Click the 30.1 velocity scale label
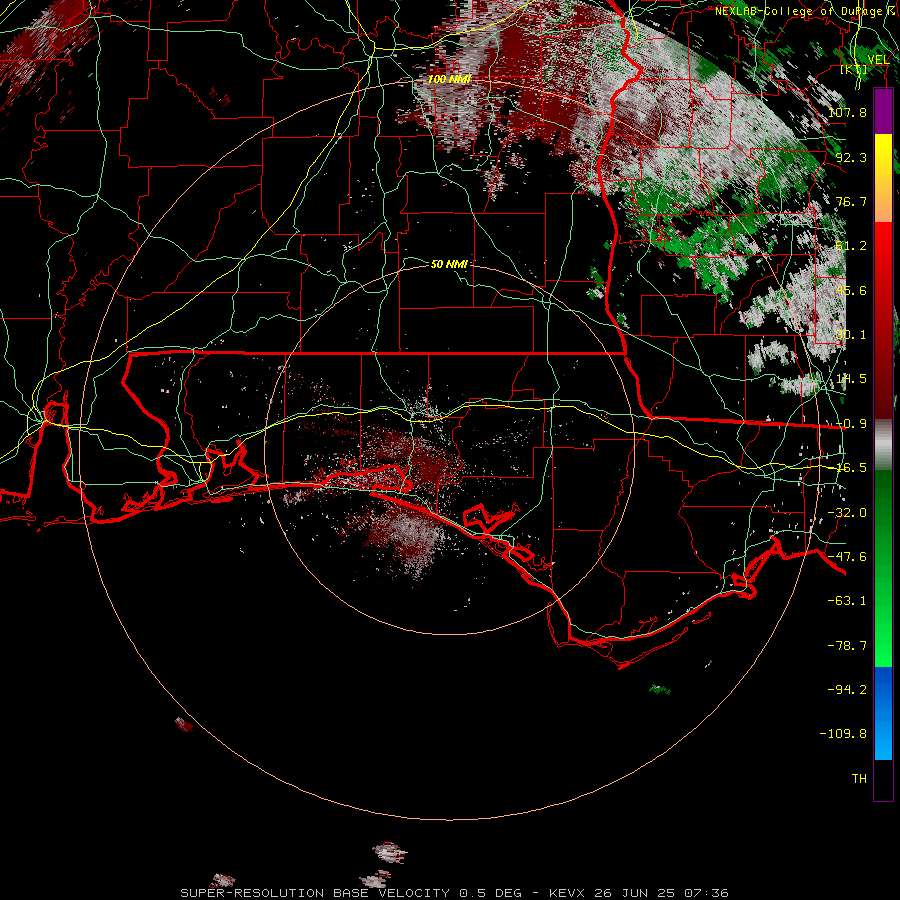 point(851,335)
